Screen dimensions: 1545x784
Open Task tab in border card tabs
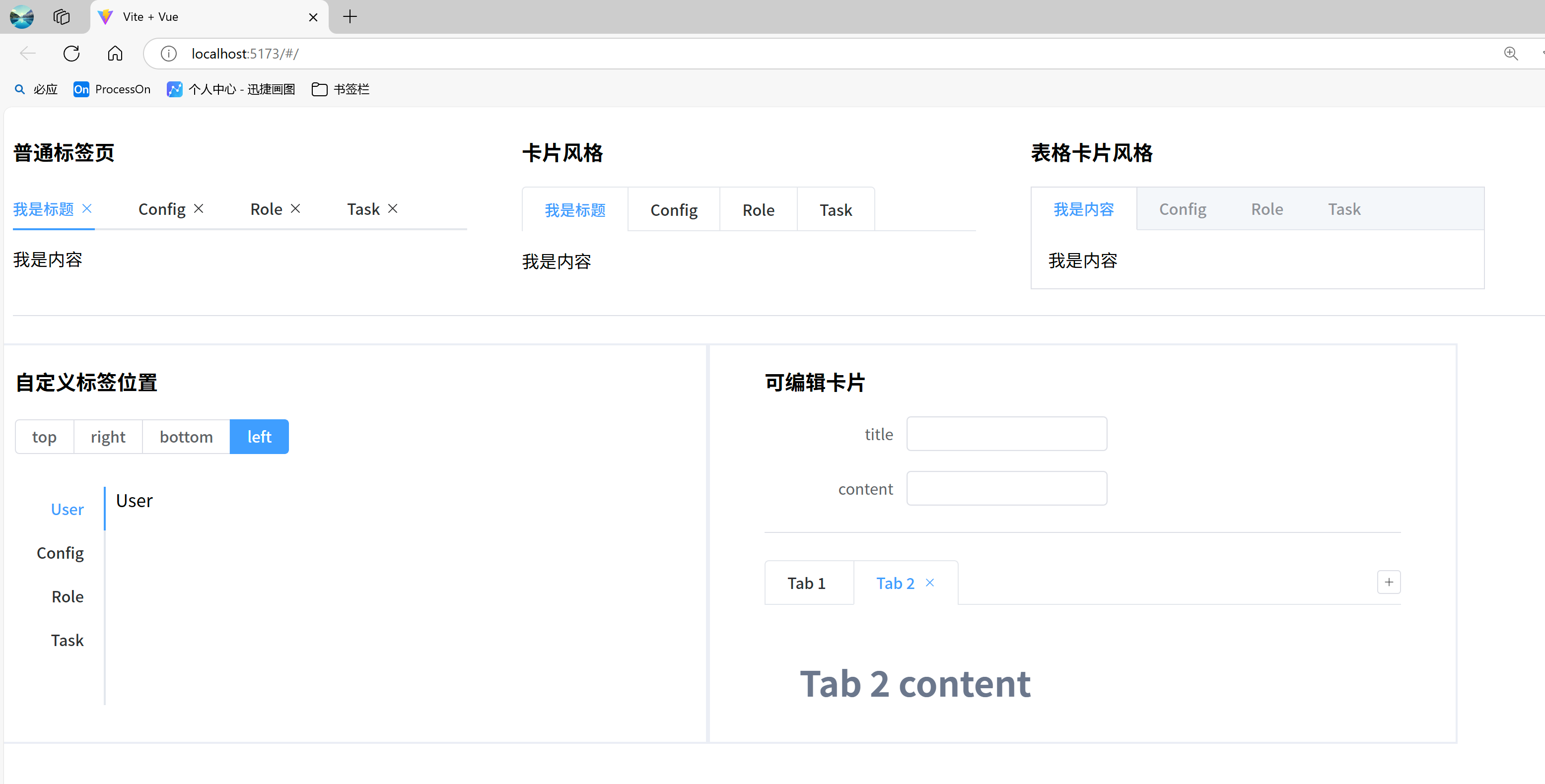[1343, 209]
